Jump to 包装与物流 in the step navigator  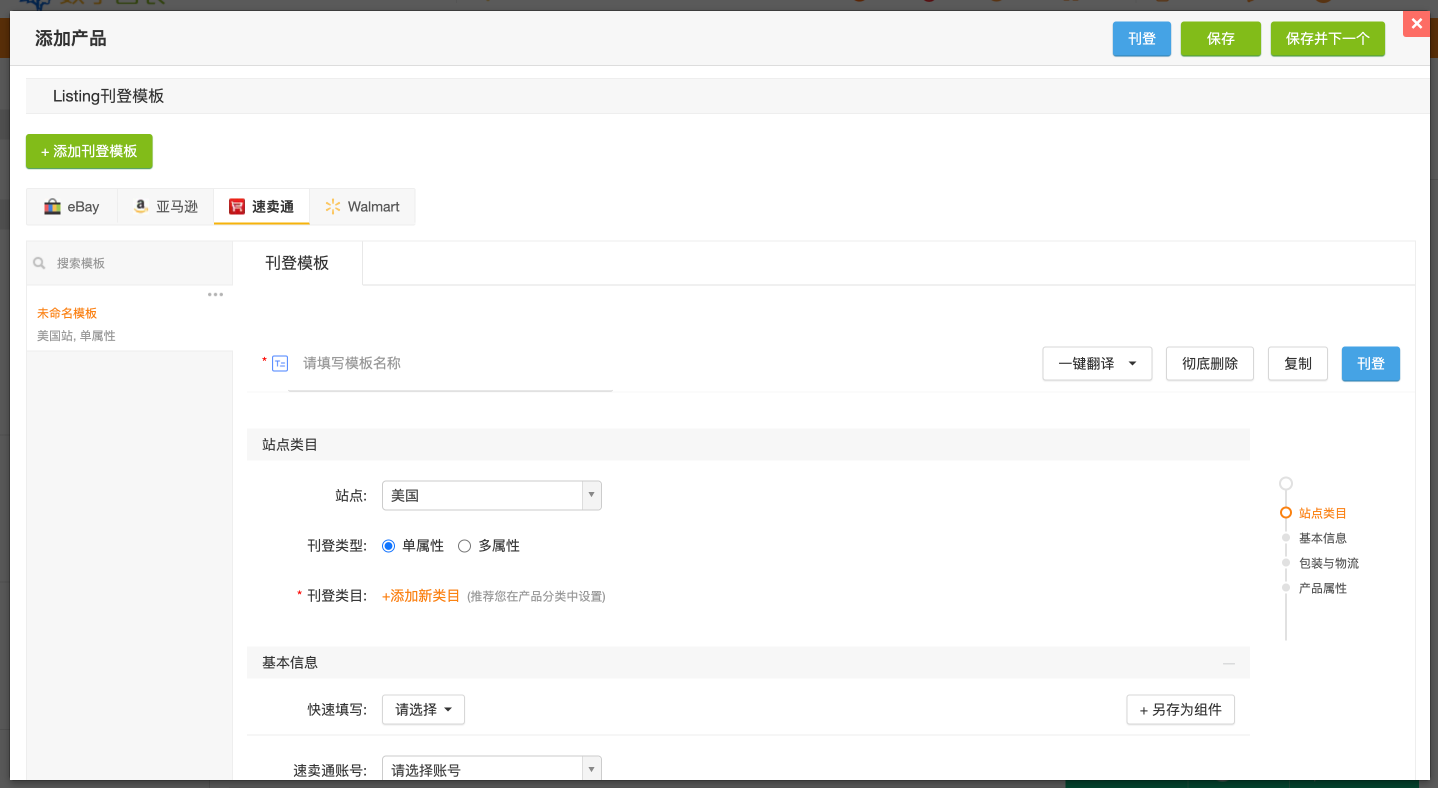[1328, 563]
